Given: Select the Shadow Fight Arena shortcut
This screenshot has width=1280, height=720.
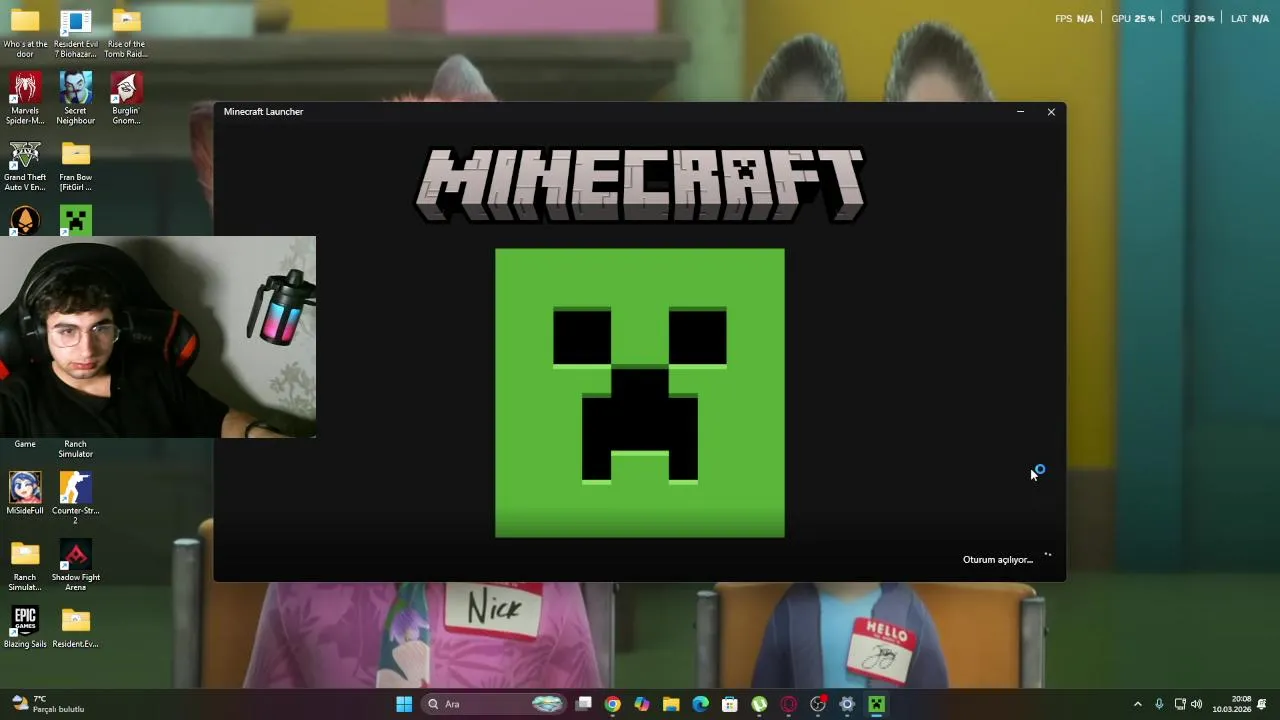Looking at the screenshot, I should (x=76, y=565).
